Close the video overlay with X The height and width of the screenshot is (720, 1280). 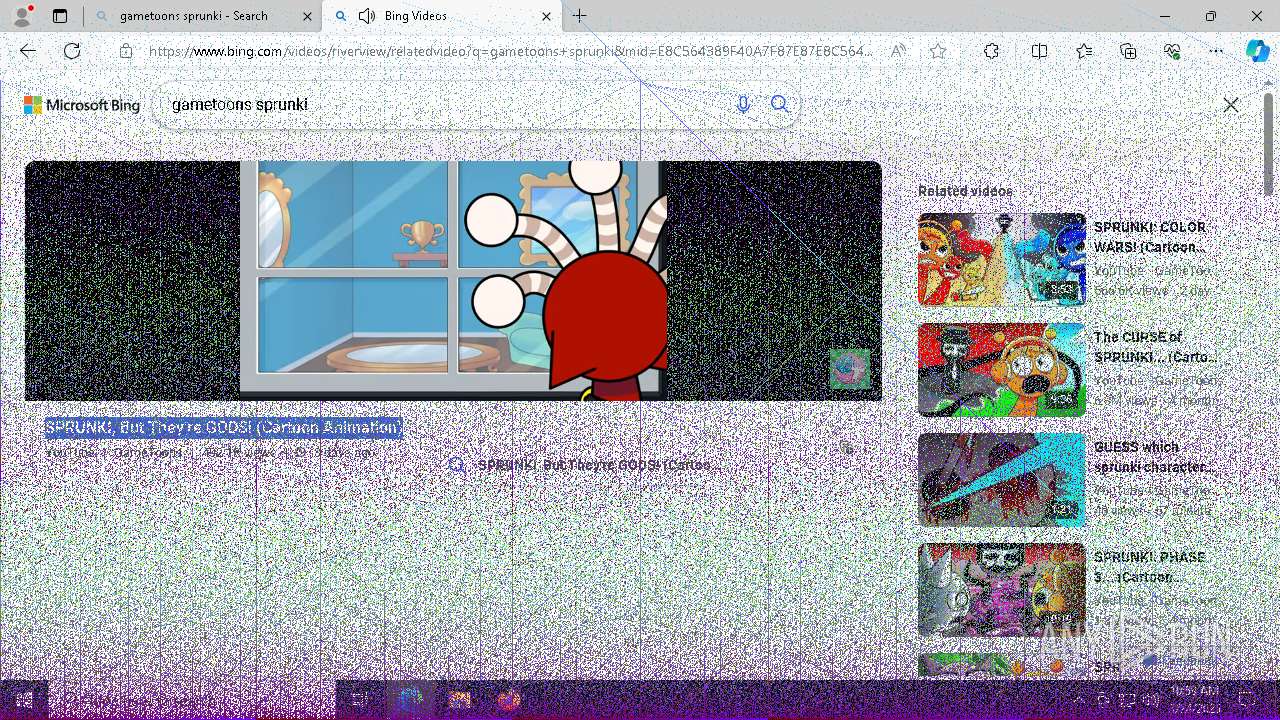pyautogui.click(x=1231, y=105)
